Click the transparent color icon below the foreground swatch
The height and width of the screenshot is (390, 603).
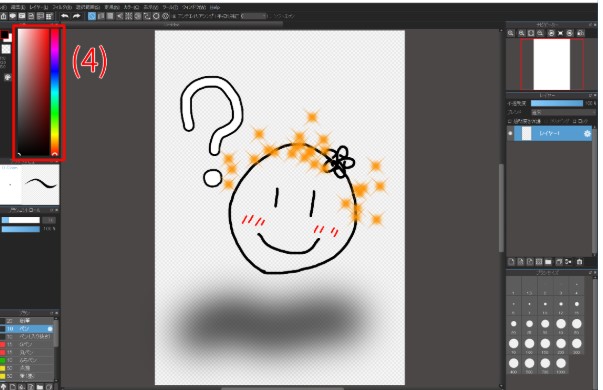(x=6, y=49)
